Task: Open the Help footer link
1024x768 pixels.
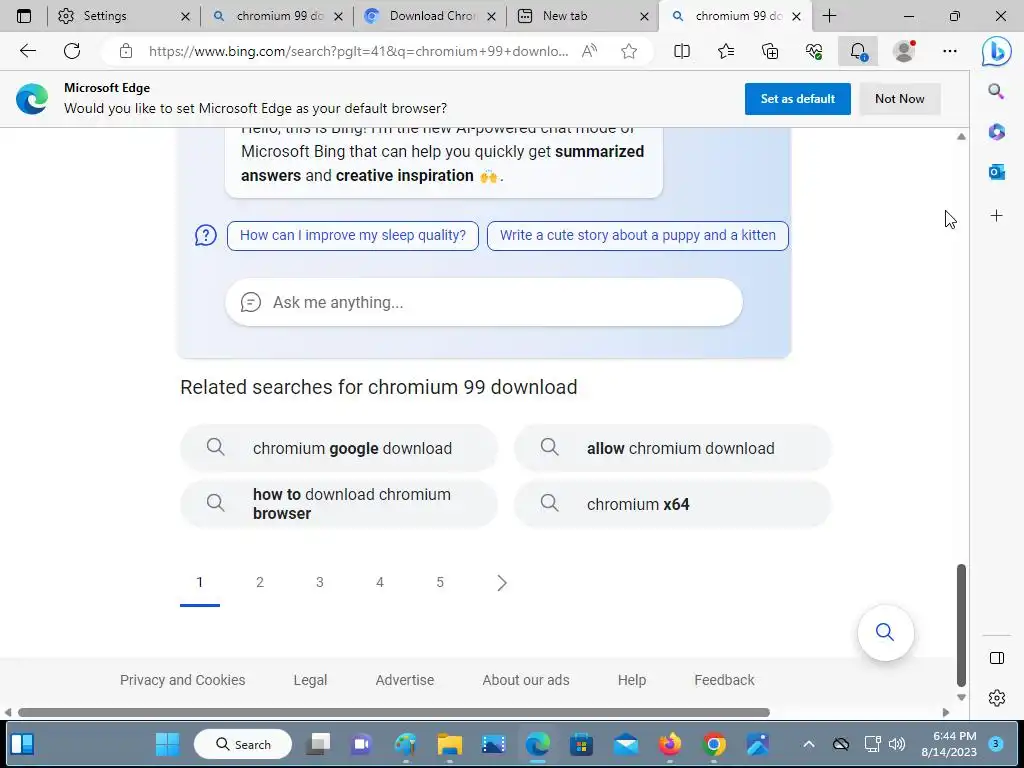Action: [x=632, y=680]
